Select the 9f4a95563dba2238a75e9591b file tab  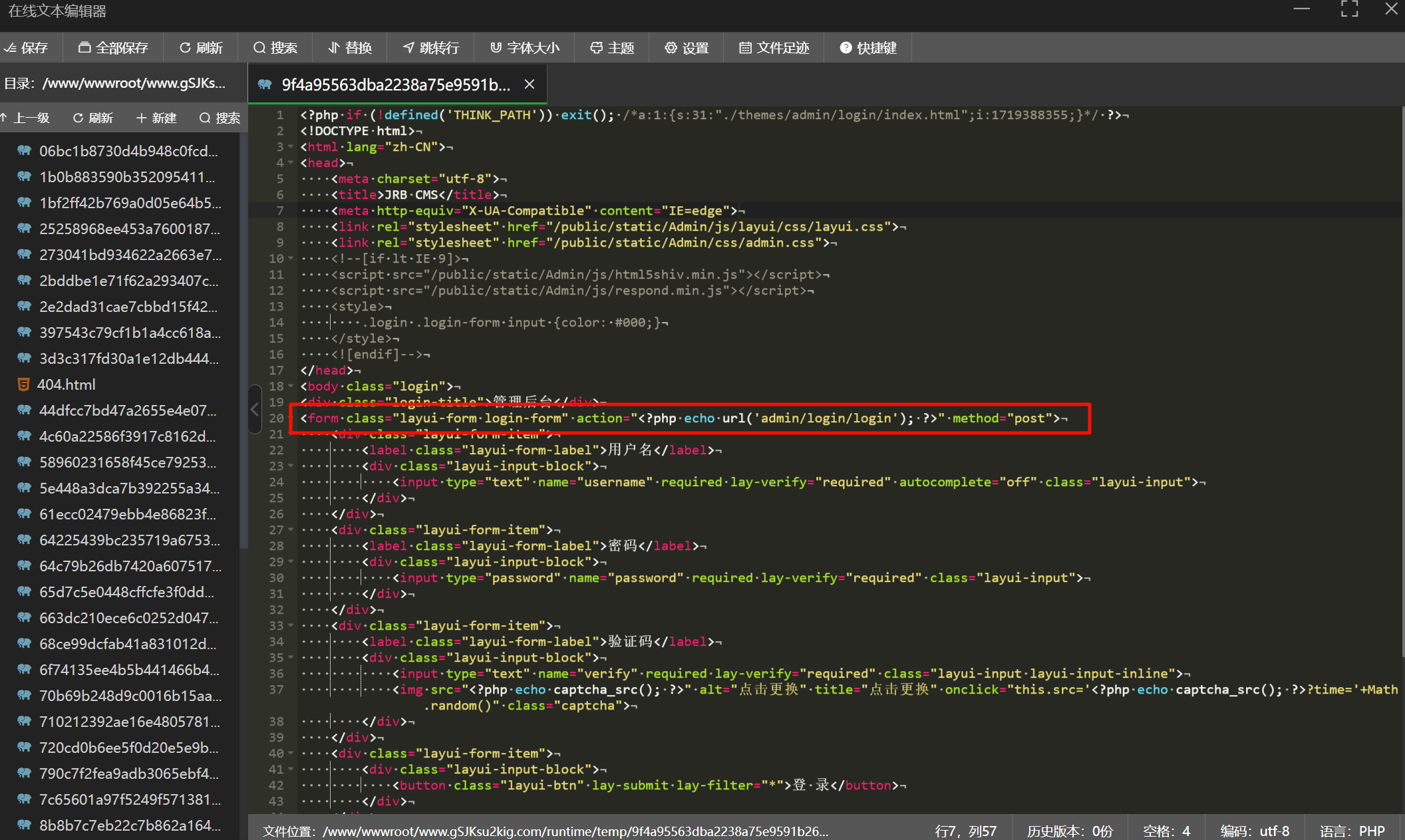click(x=395, y=84)
